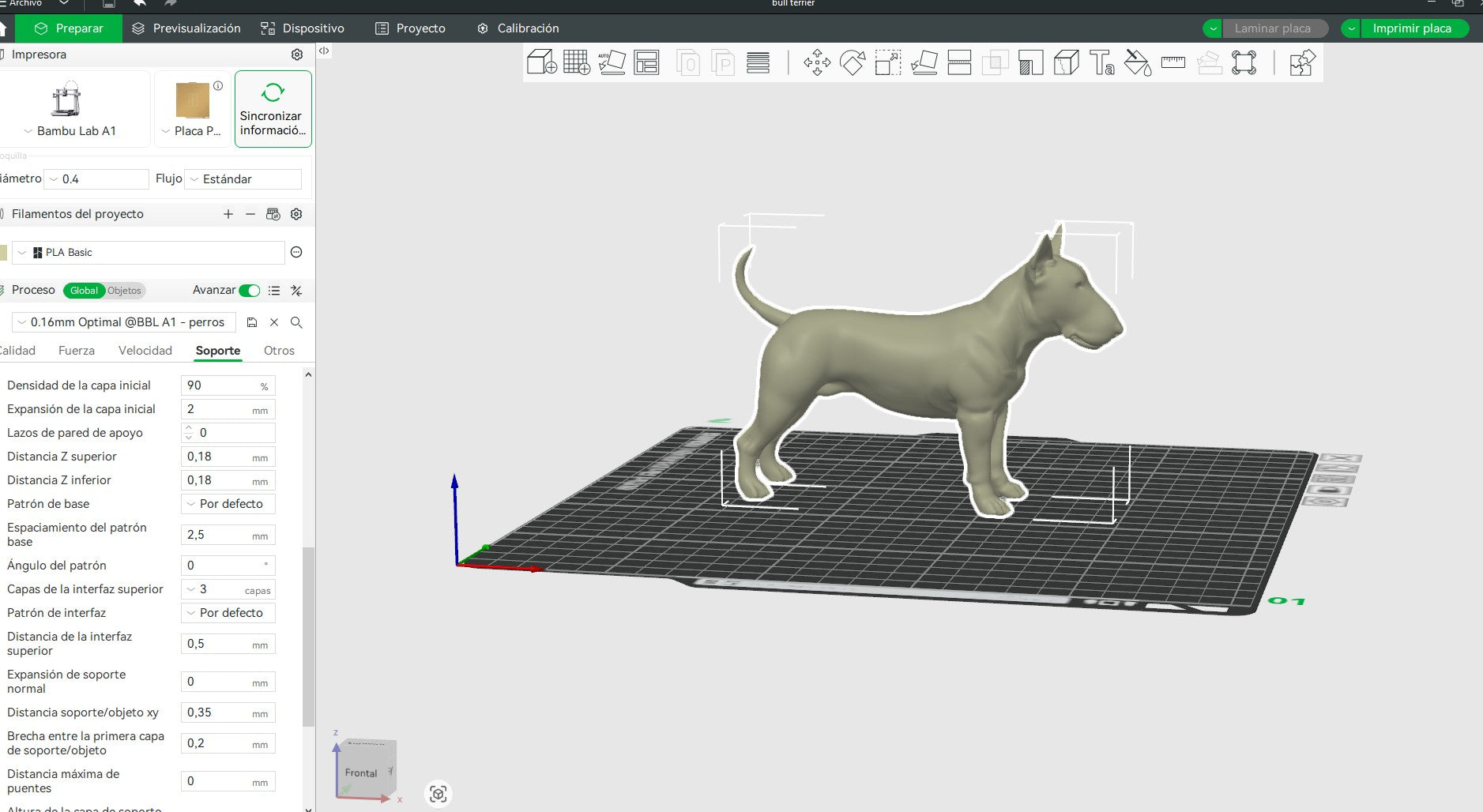The image size is (1483, 812).
Task: Select the Scale tool
Action: pyautogui.click(x=888, y=62)
